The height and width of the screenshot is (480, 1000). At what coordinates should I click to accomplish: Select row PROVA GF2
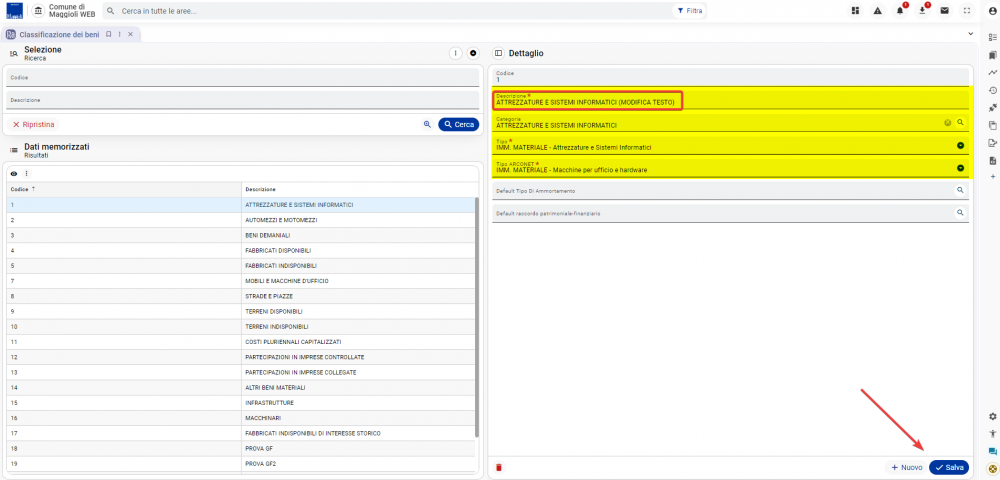pos(241,463)
